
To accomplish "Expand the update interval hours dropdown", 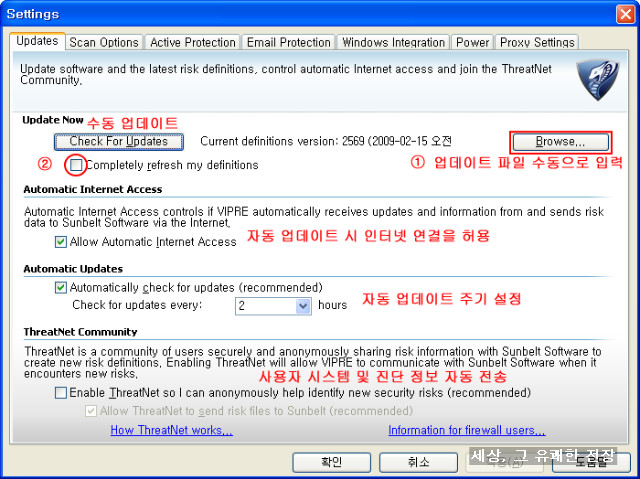I will pos(302,306).
